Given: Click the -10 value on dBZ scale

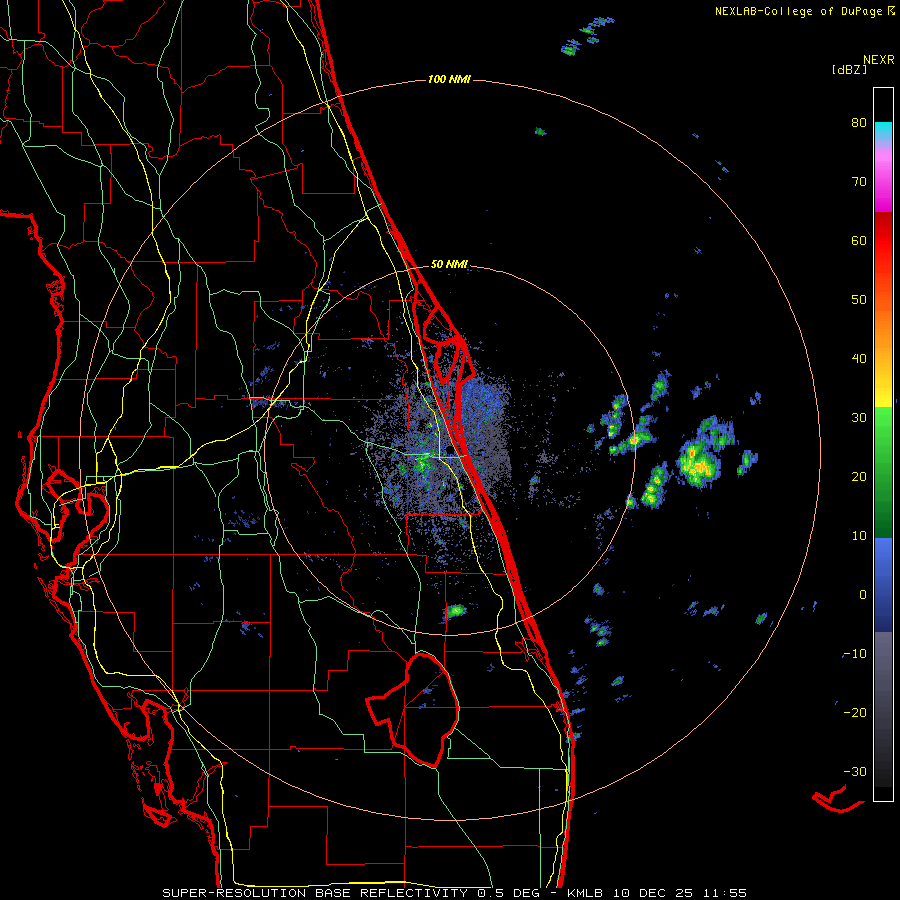Looking at the screenshot, I should 855,653.
